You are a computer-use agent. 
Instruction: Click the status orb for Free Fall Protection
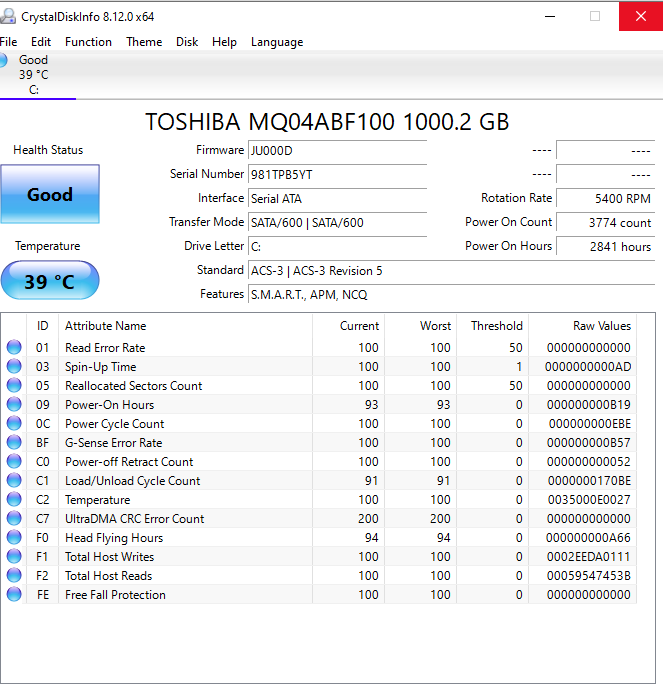(x=14, y=595)
